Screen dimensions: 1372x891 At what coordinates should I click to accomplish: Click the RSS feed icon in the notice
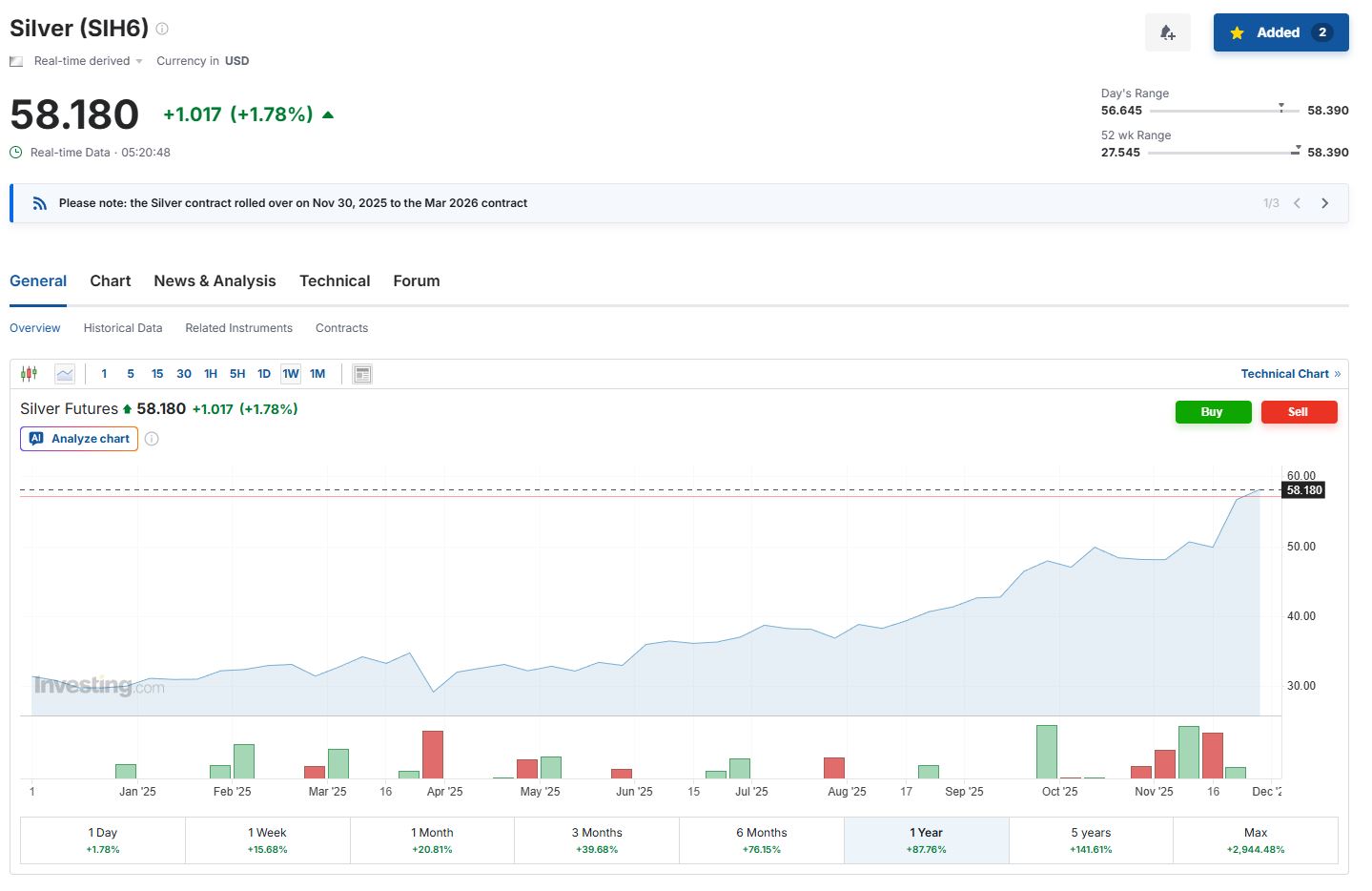tap(39, 203)
